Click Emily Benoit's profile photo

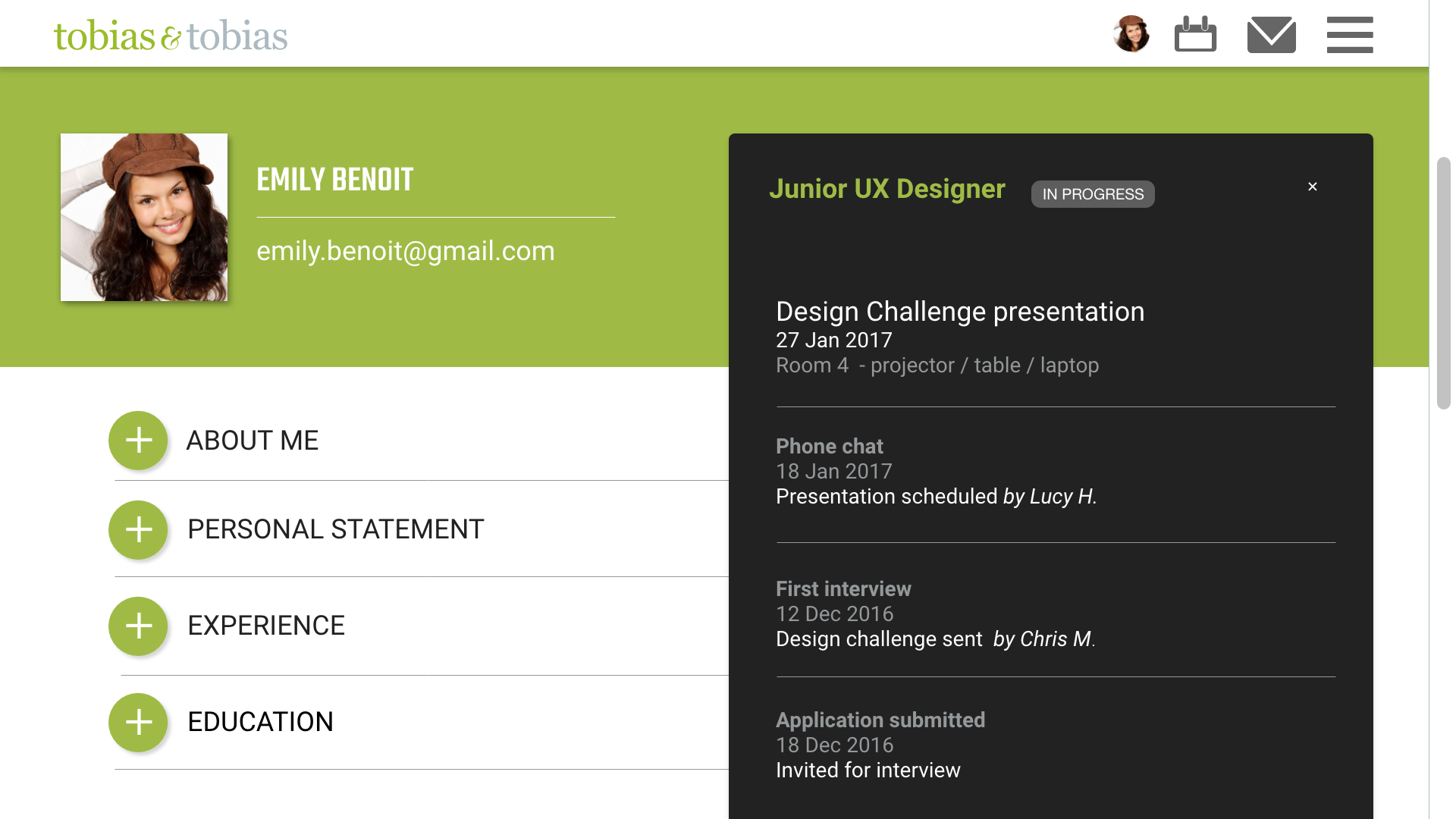(144, 218)
